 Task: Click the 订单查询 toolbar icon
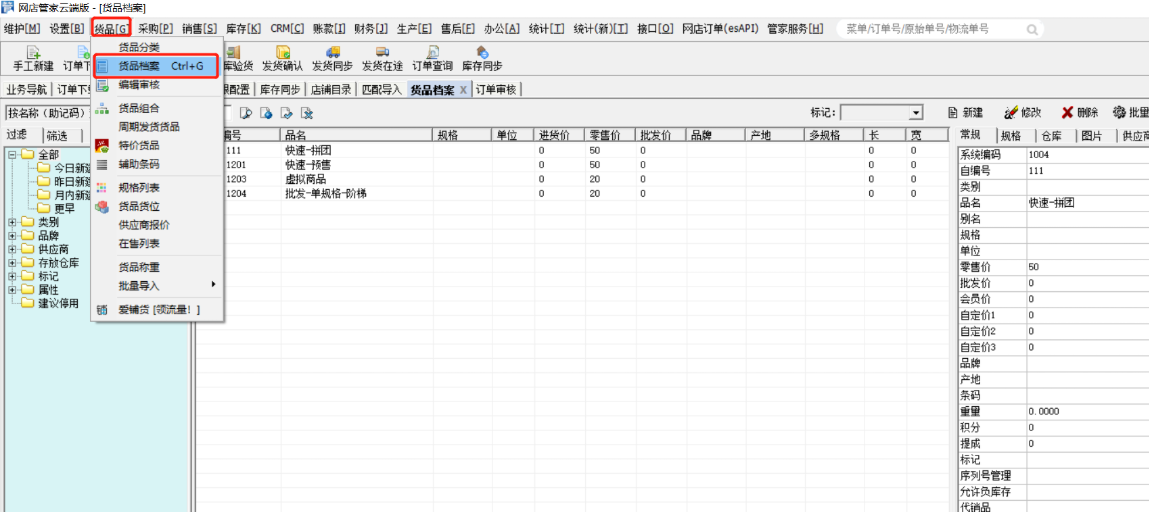432,53
